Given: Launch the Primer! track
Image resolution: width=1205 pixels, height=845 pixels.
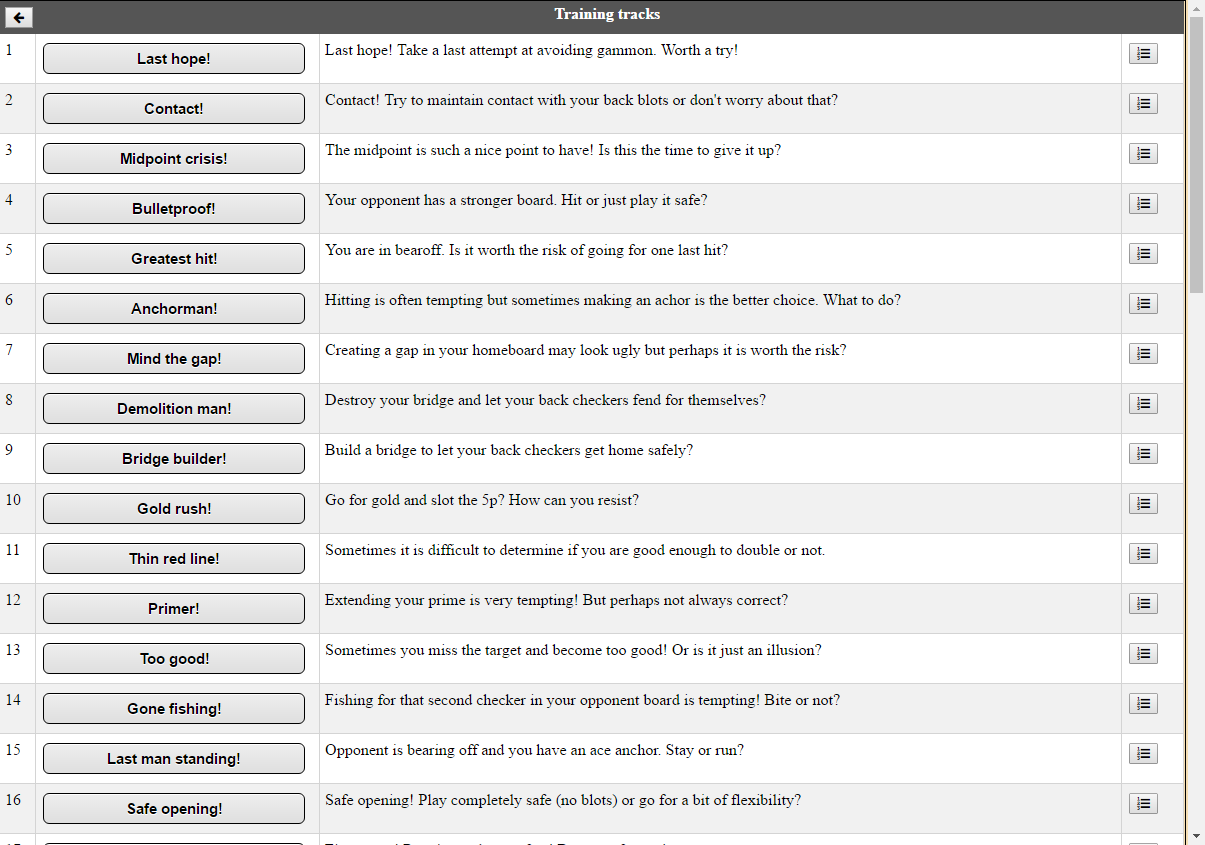Looking at the screenshot, I should click(174, 609).
